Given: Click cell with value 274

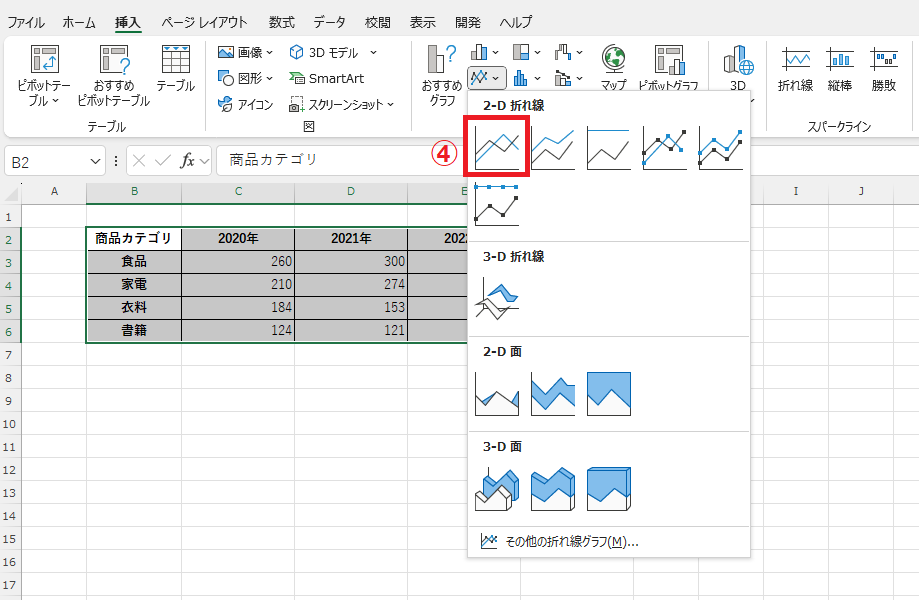Looking at the screenshot, I should tap(350, 284).
